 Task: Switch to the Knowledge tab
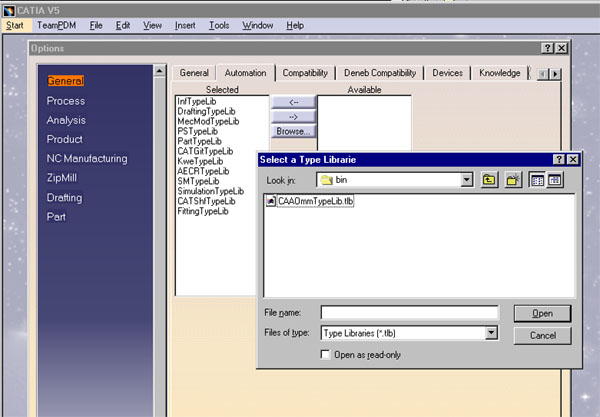tap(499, 73)
